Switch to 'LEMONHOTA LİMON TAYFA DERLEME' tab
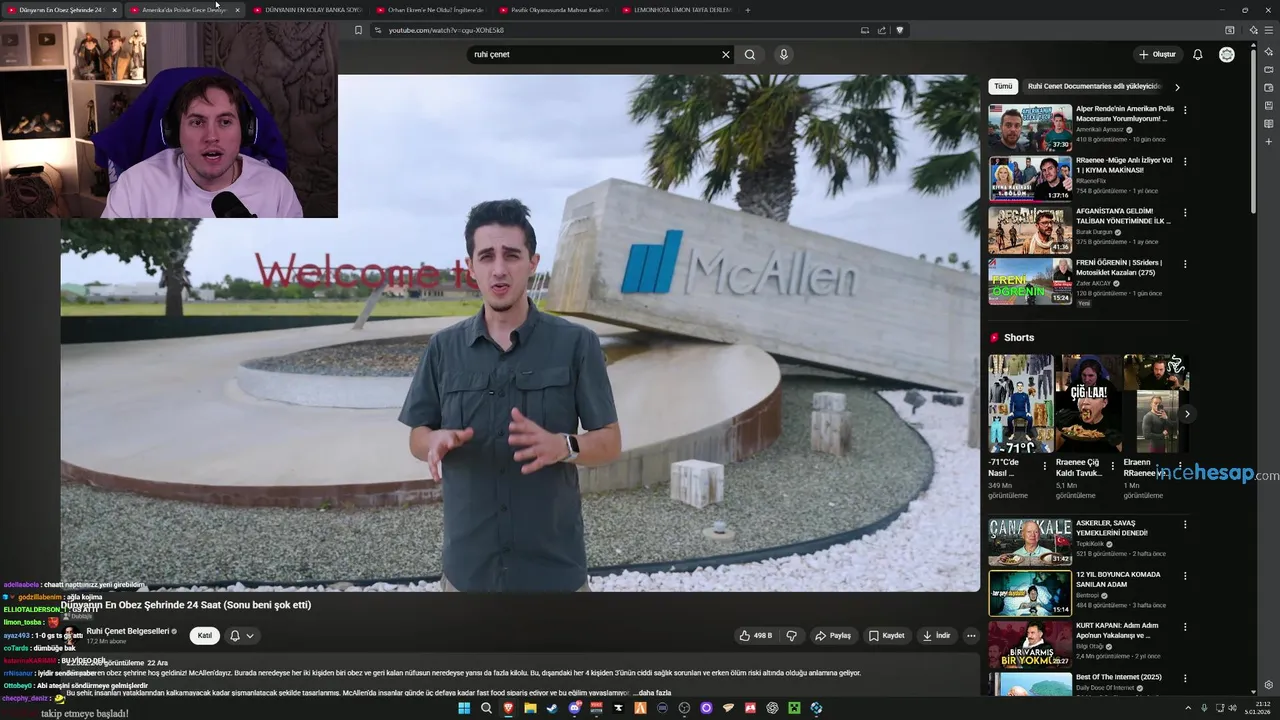The height and width of the screenshot is (720, 1280). coord(677,10)
